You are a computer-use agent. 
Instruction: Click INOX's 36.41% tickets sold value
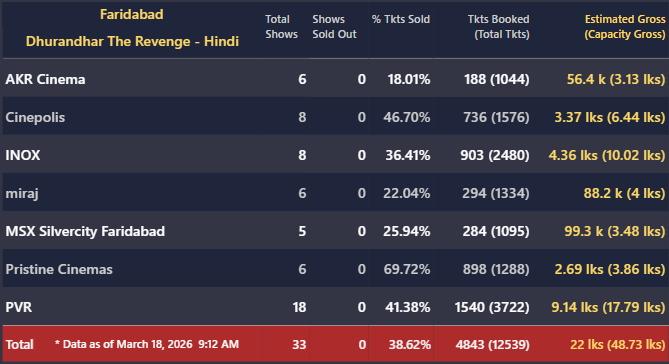click(407, 155)
